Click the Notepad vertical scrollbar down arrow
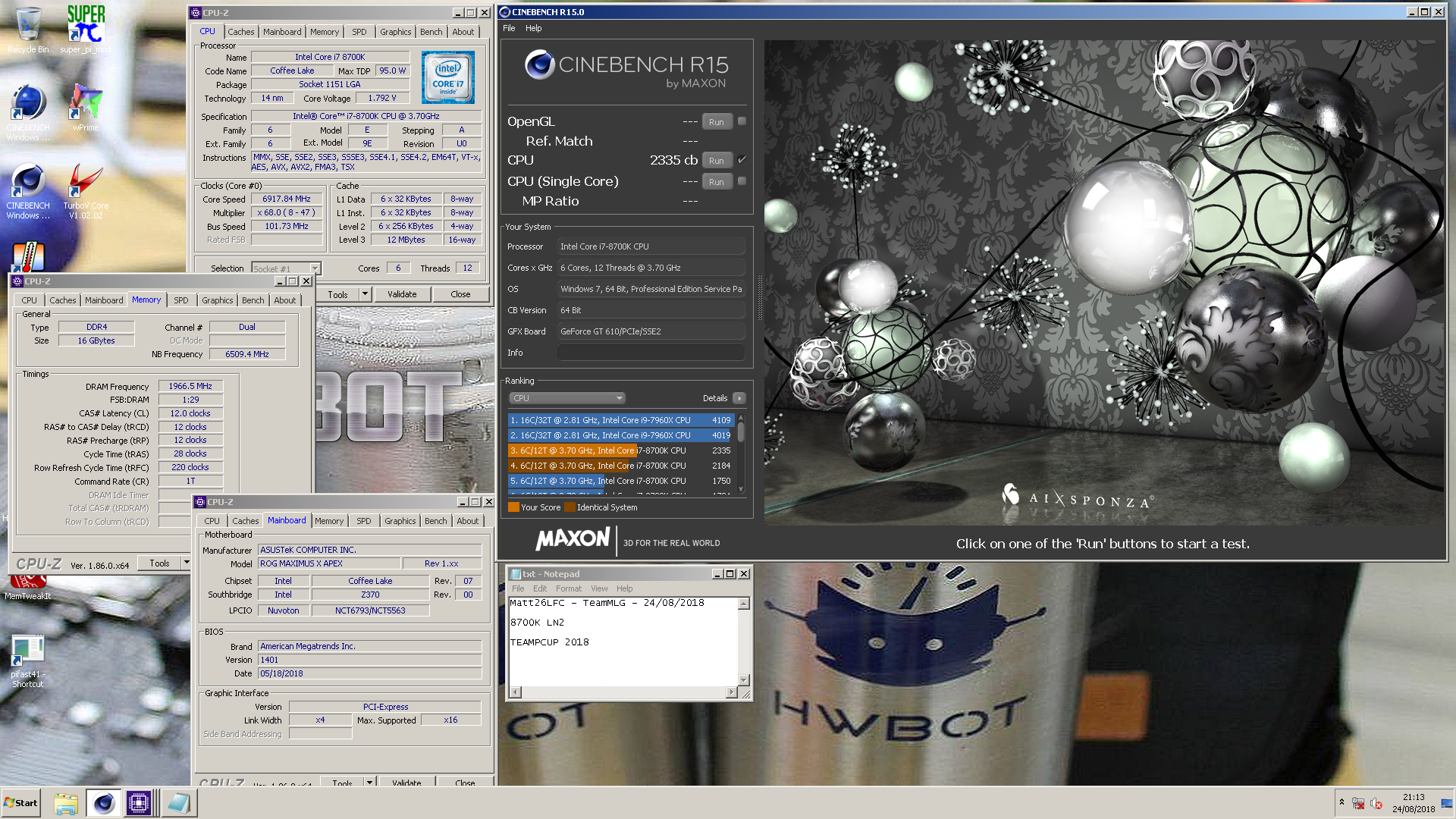The image size is (1456, 819). (744, 680)
